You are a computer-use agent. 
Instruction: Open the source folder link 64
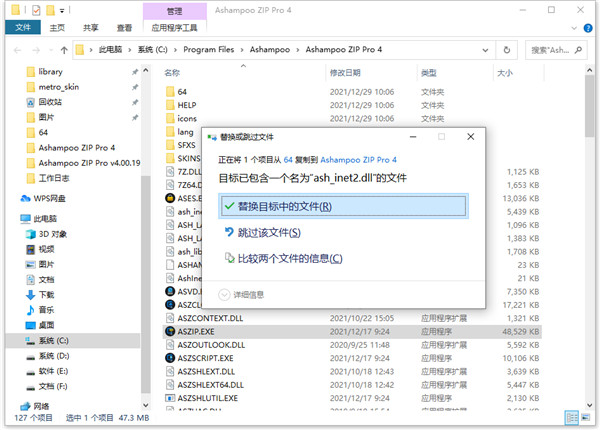tap(288, 160)
